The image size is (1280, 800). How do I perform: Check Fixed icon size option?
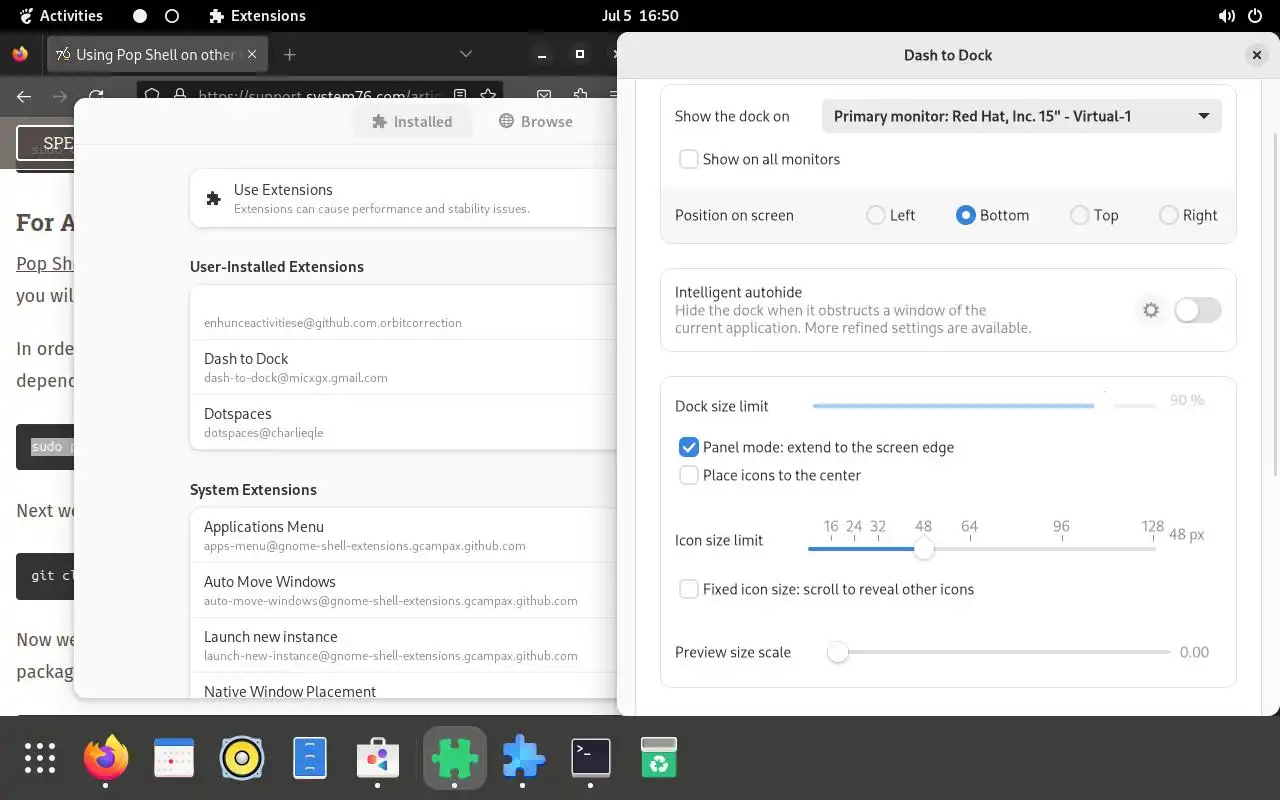(x=689, y=589)
